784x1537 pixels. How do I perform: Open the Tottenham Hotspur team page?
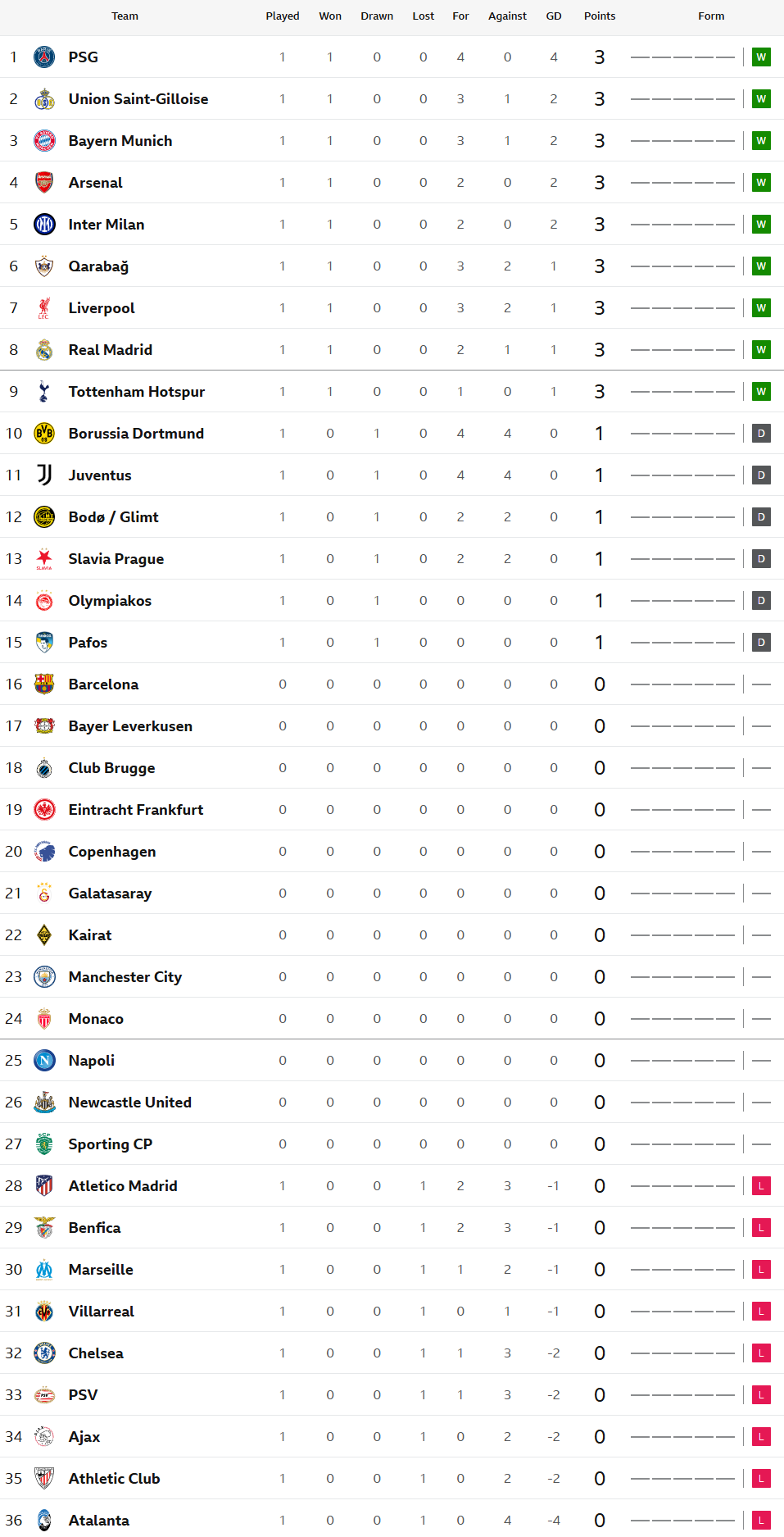tap(137, 392)
